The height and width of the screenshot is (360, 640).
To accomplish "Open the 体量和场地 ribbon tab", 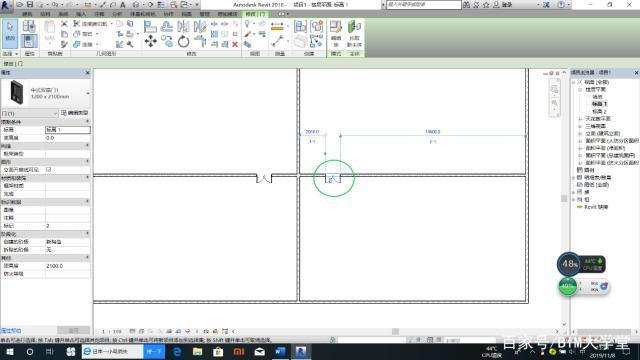I will (142, 14).
